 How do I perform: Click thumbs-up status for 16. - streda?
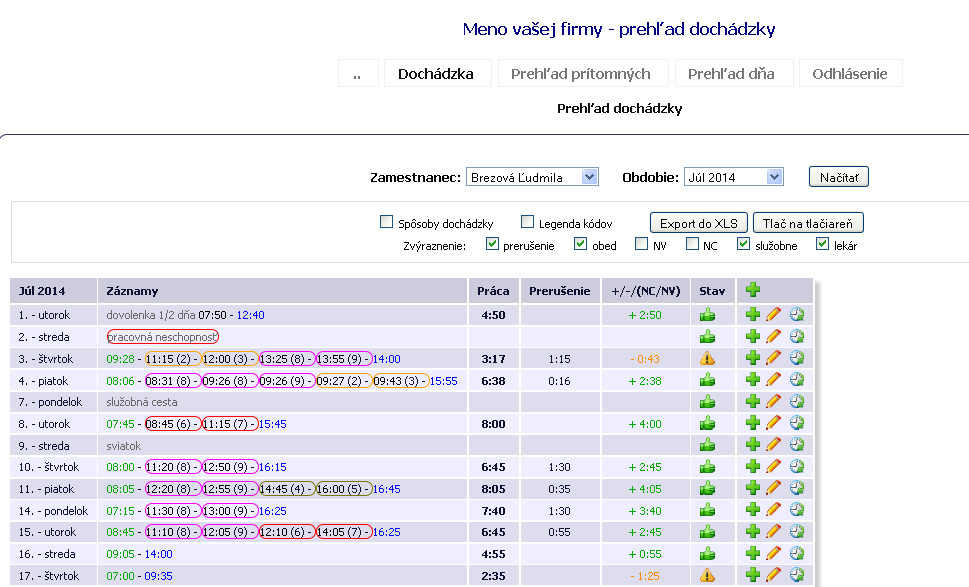tap(707, 554)
